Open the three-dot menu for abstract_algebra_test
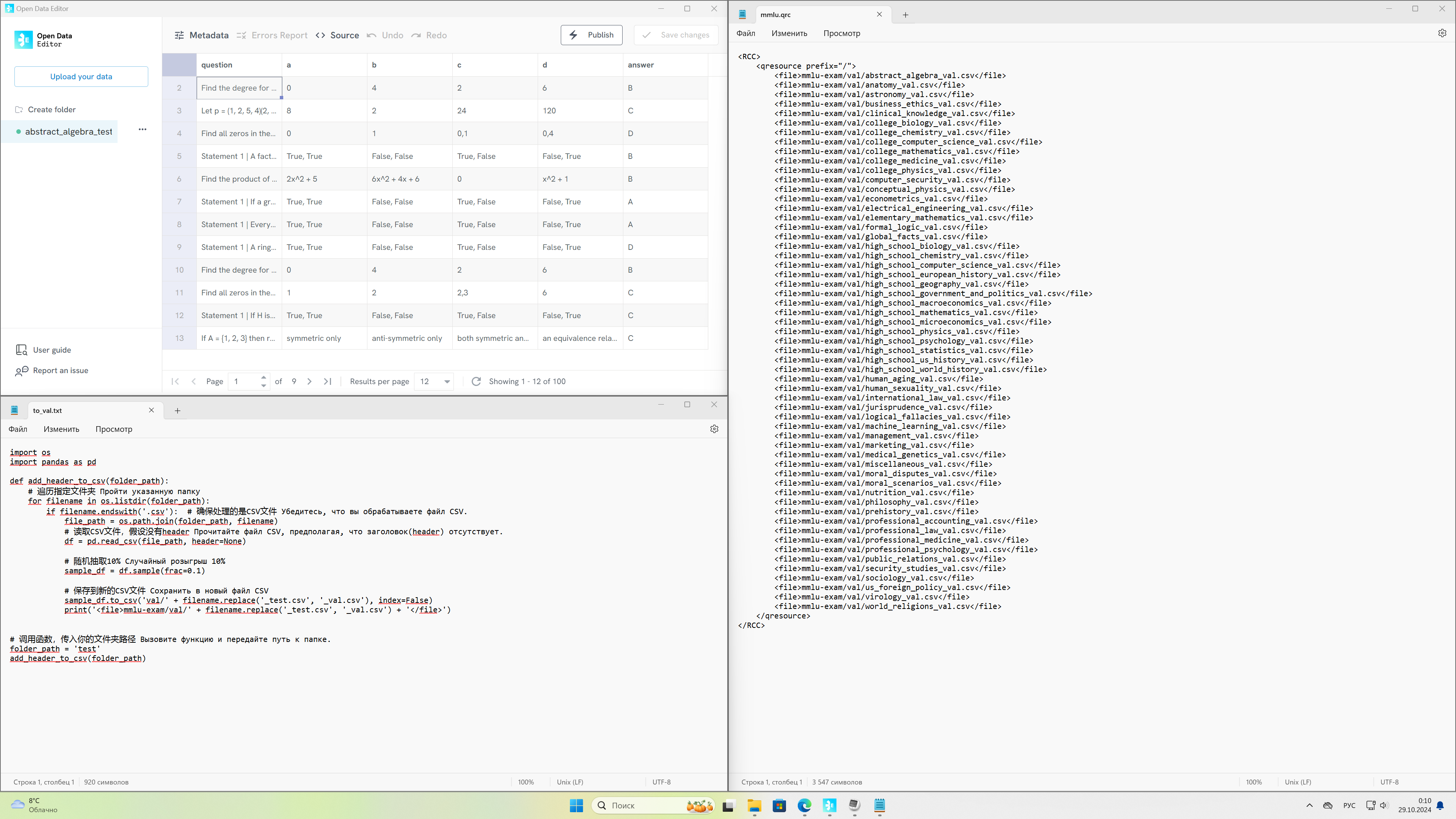The height and width of the screenshot is (819, 1456). point(143,129)
